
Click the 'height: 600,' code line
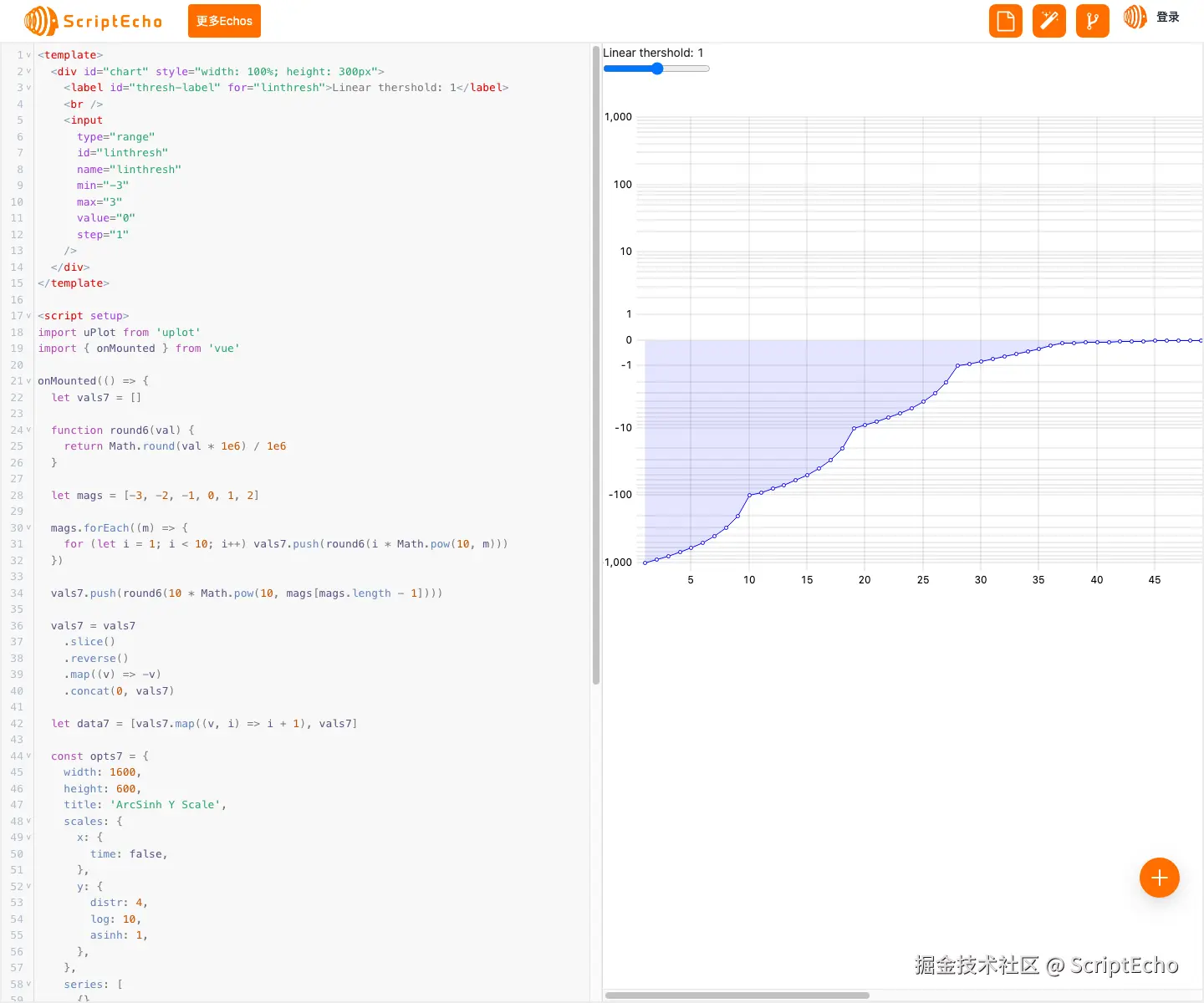coord(103,789)
